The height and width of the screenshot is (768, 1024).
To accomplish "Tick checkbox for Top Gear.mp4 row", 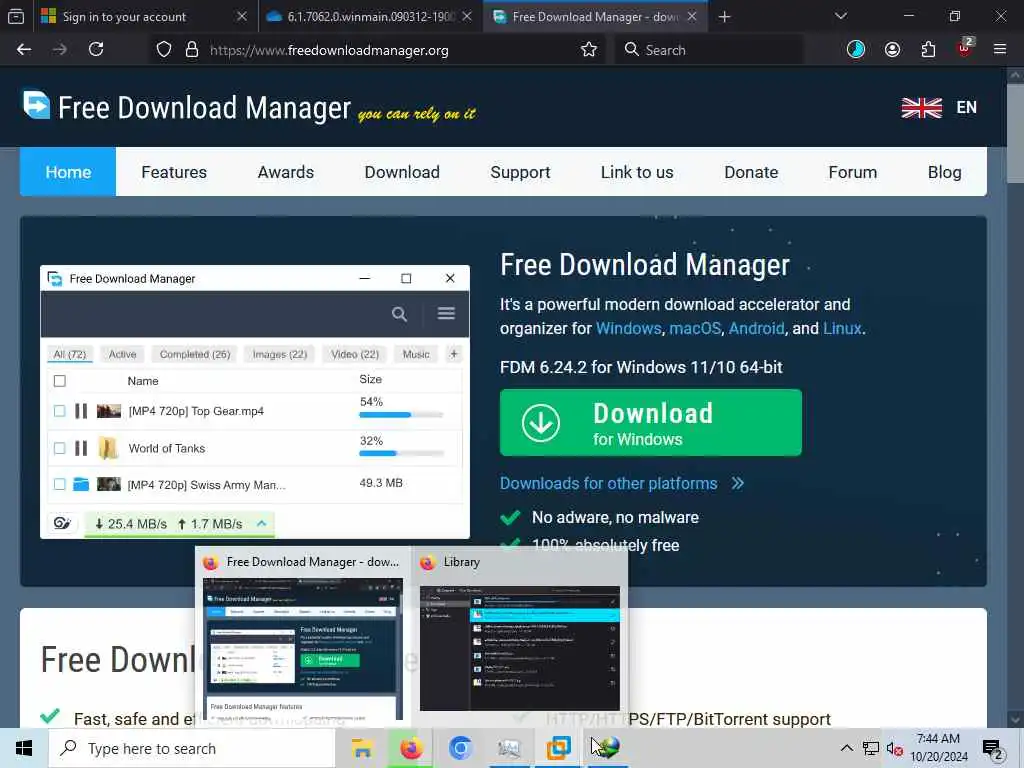I will pos(59,411).
